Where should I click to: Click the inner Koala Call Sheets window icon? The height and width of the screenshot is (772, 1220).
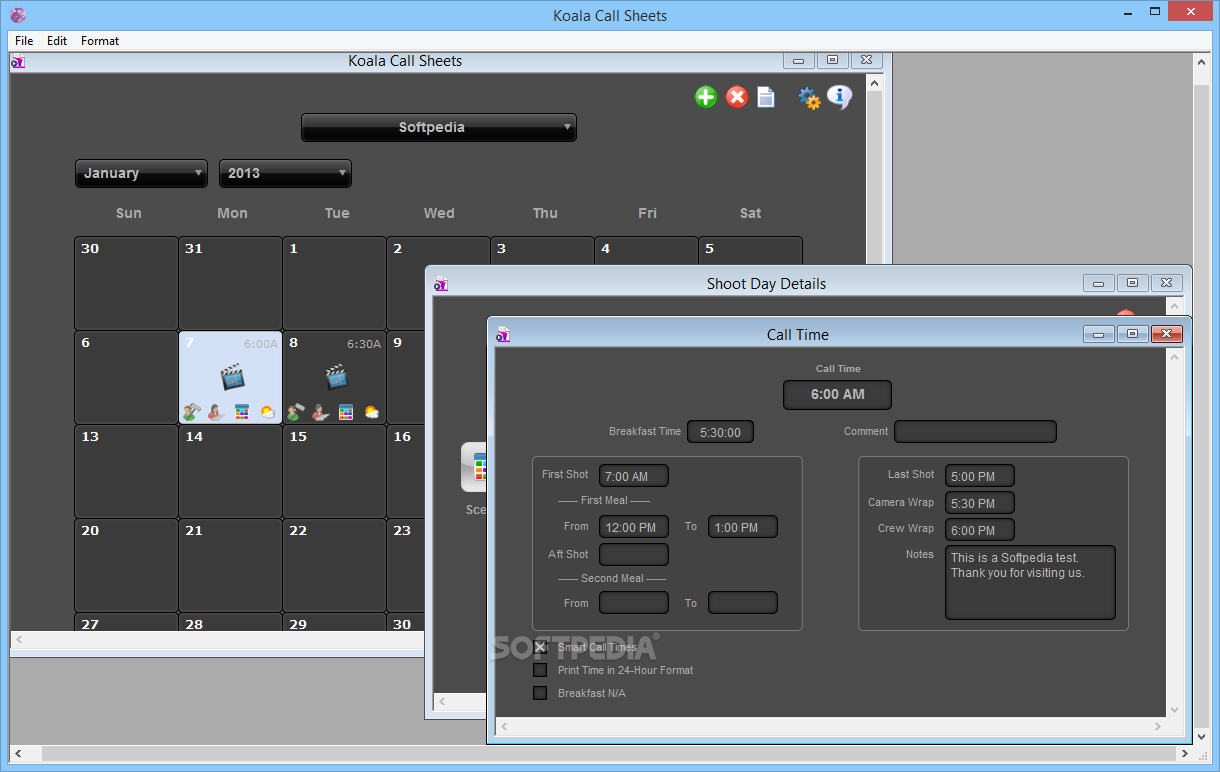18,62
